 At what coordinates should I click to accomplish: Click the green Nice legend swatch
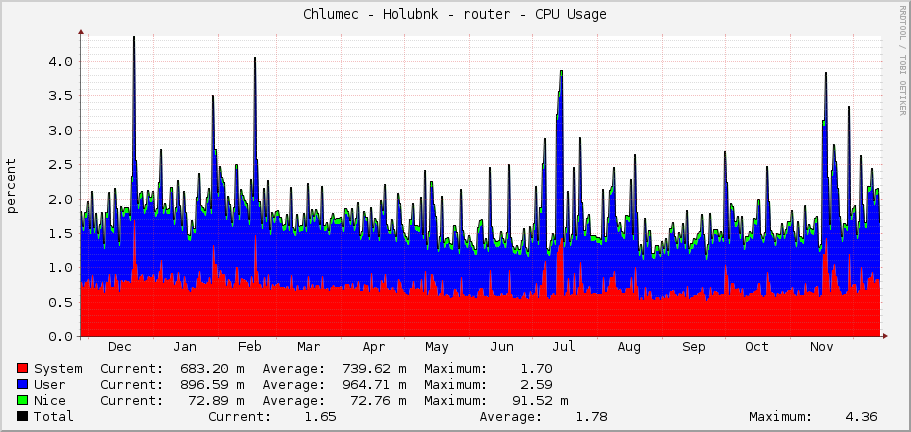24,401
